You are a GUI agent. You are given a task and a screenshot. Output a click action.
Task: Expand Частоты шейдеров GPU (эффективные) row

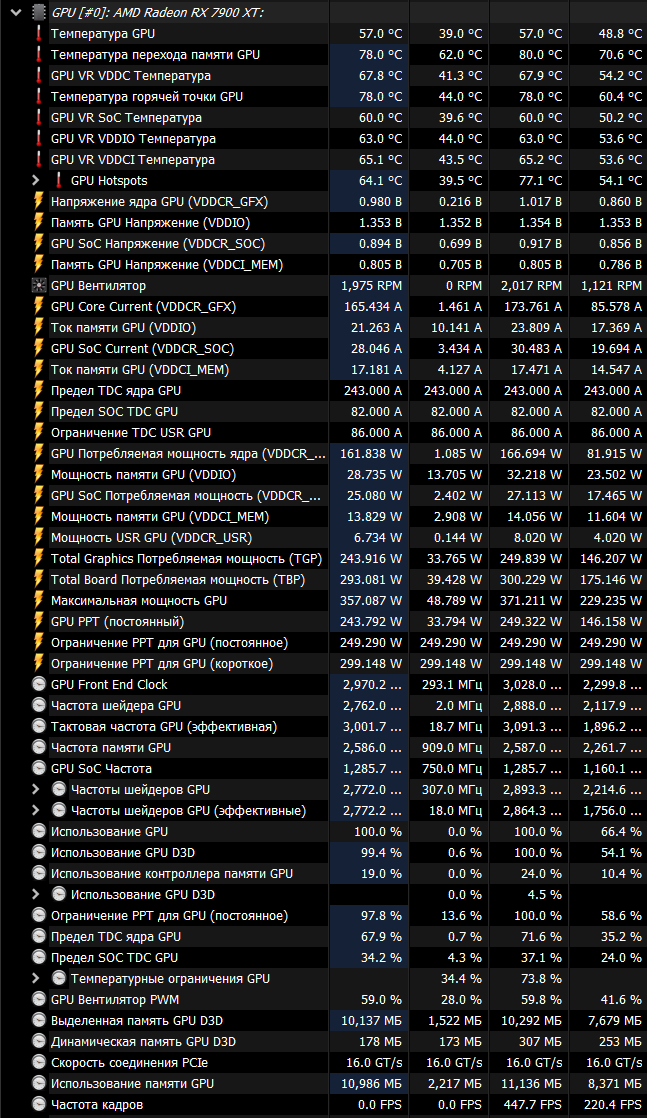click(x=36, y=810)
